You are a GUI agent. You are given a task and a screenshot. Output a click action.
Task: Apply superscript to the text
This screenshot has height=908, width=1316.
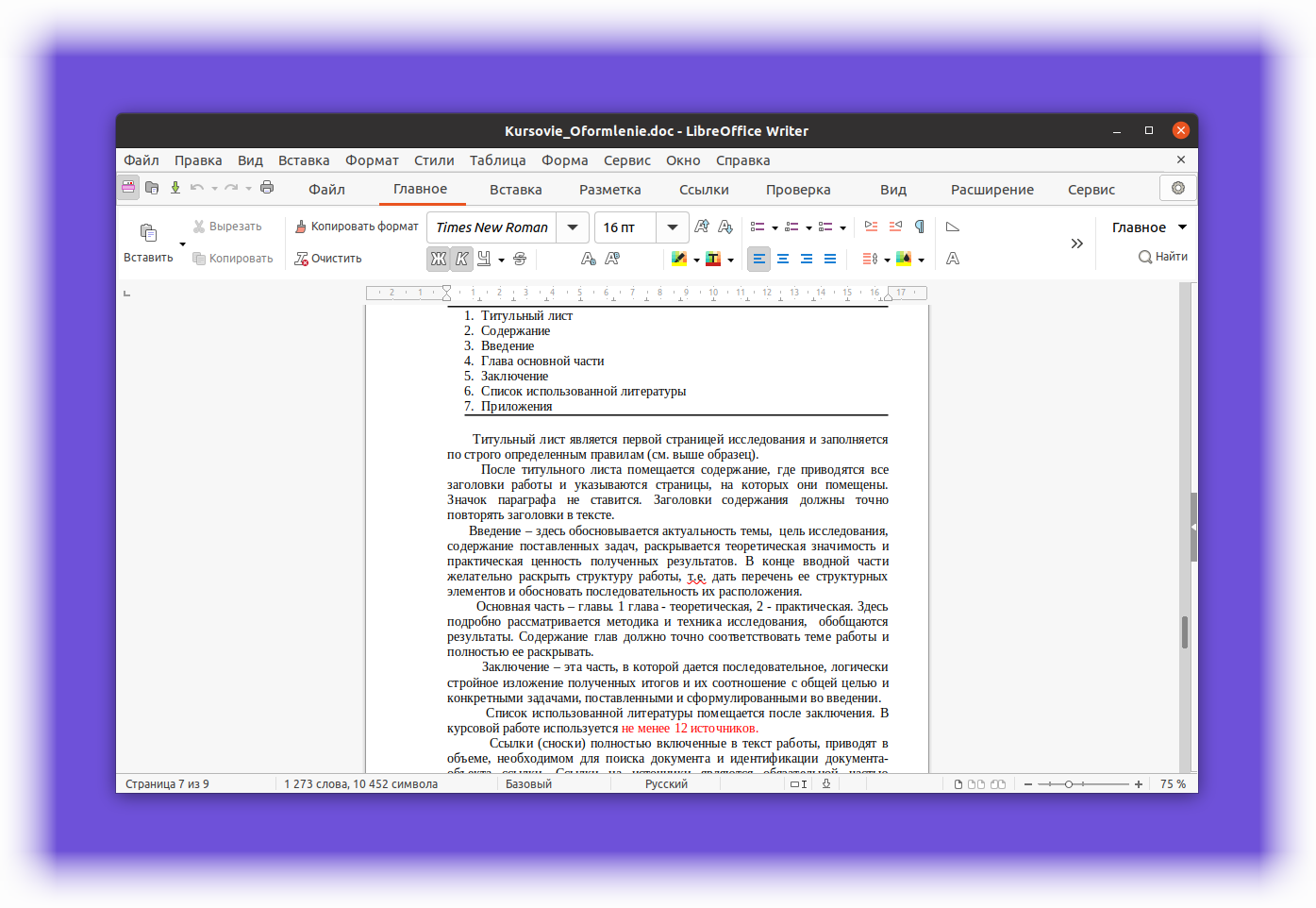pyautogui.click(x=611, y=259)
